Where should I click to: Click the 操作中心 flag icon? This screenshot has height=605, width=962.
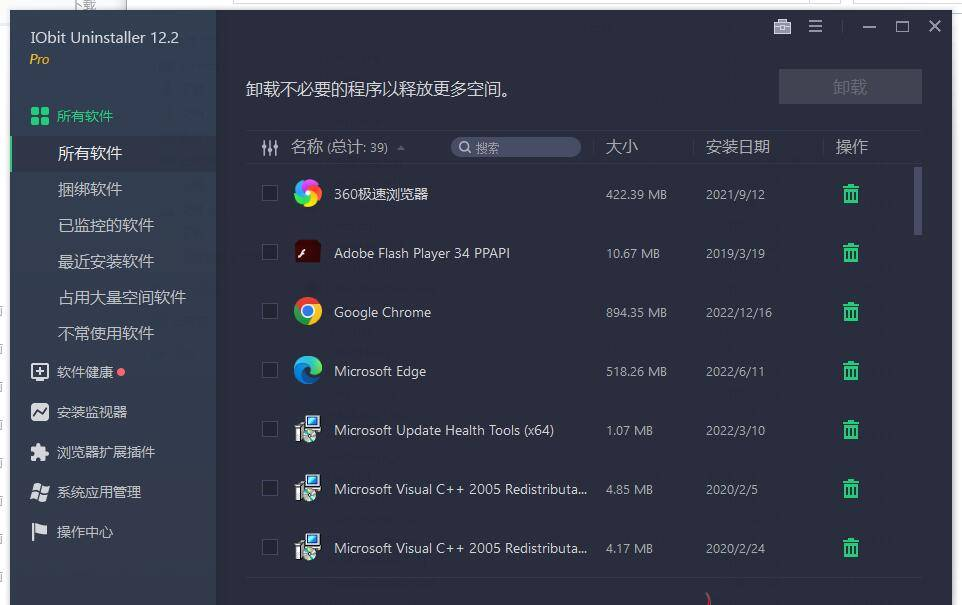[39, 532]
